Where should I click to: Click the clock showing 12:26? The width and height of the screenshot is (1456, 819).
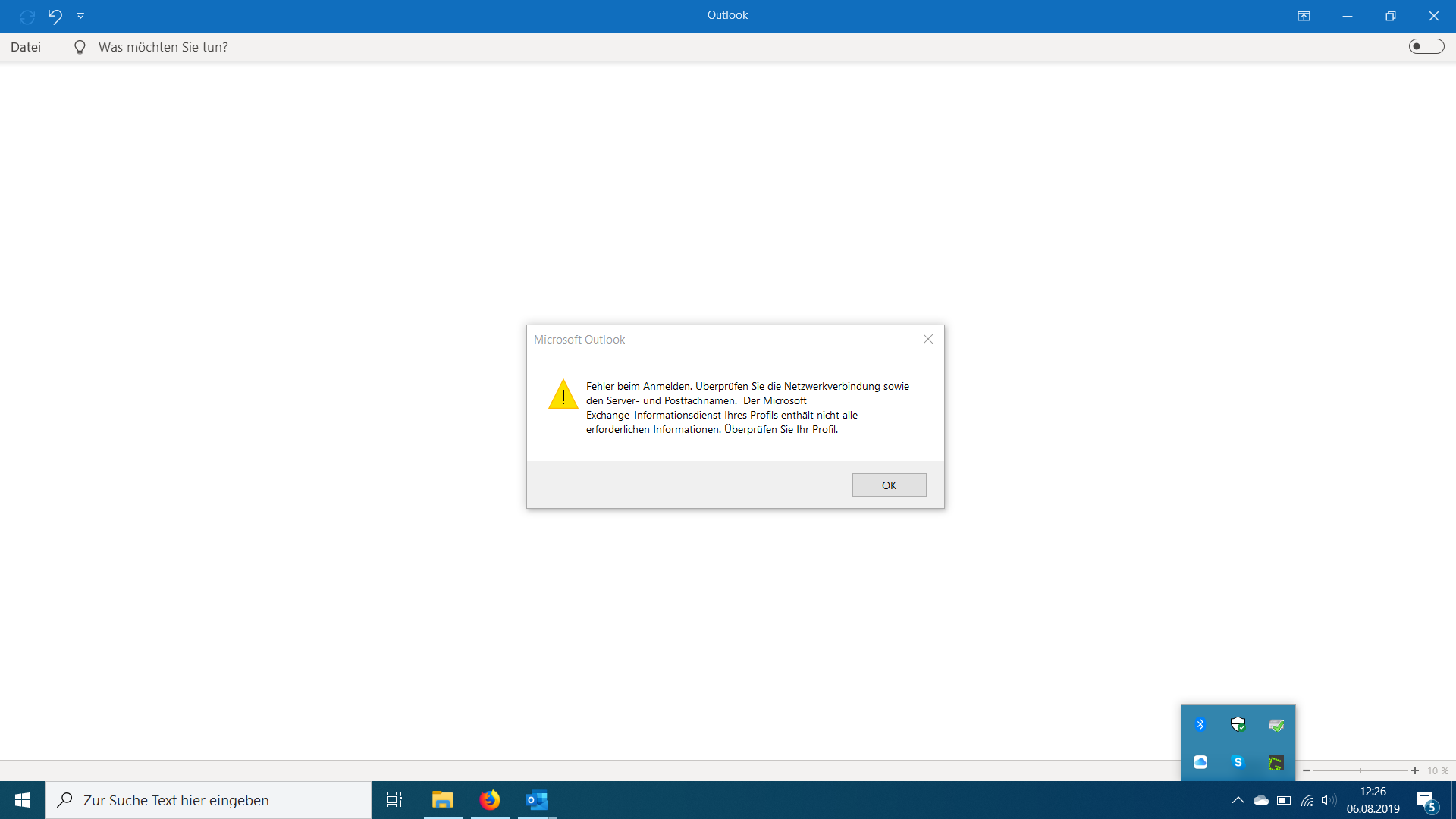tap(1373, 792)
